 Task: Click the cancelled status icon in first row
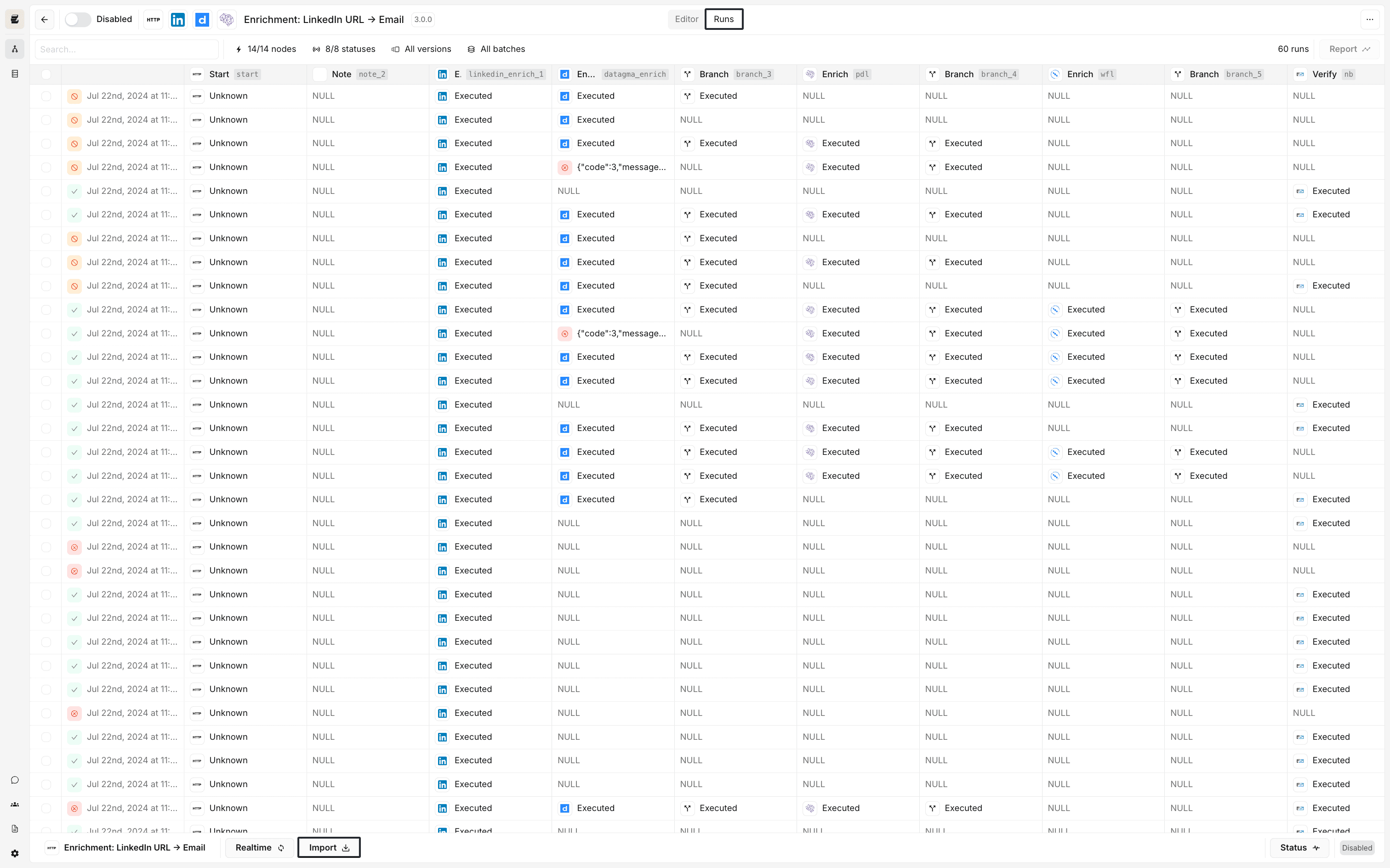pyautogui.click(x=74, y=96)
